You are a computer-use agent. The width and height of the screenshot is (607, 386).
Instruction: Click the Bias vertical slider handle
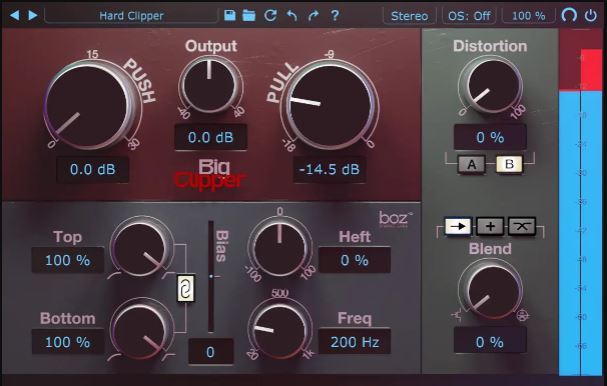211,276
